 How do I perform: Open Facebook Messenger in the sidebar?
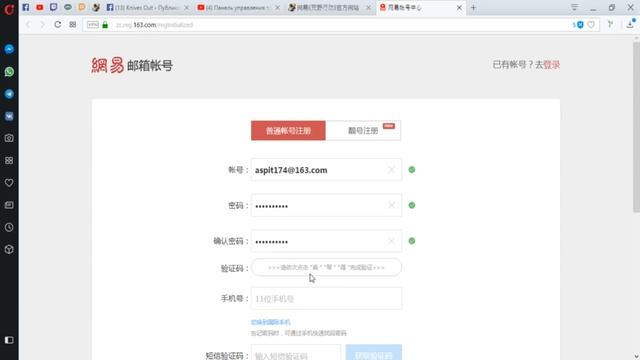point(9,49)
